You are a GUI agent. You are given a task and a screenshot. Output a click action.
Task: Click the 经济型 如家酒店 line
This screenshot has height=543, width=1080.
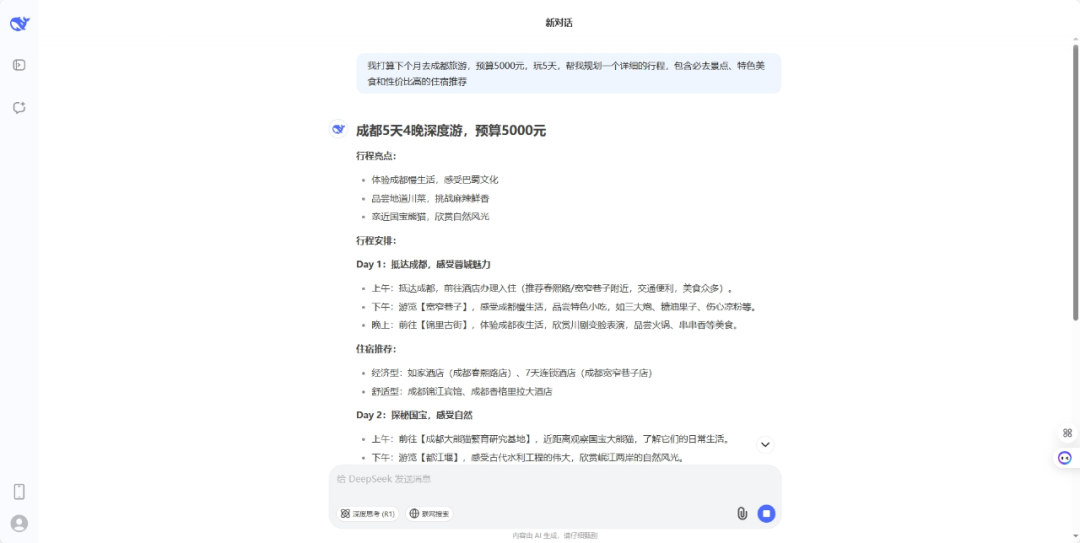(512, 373)
